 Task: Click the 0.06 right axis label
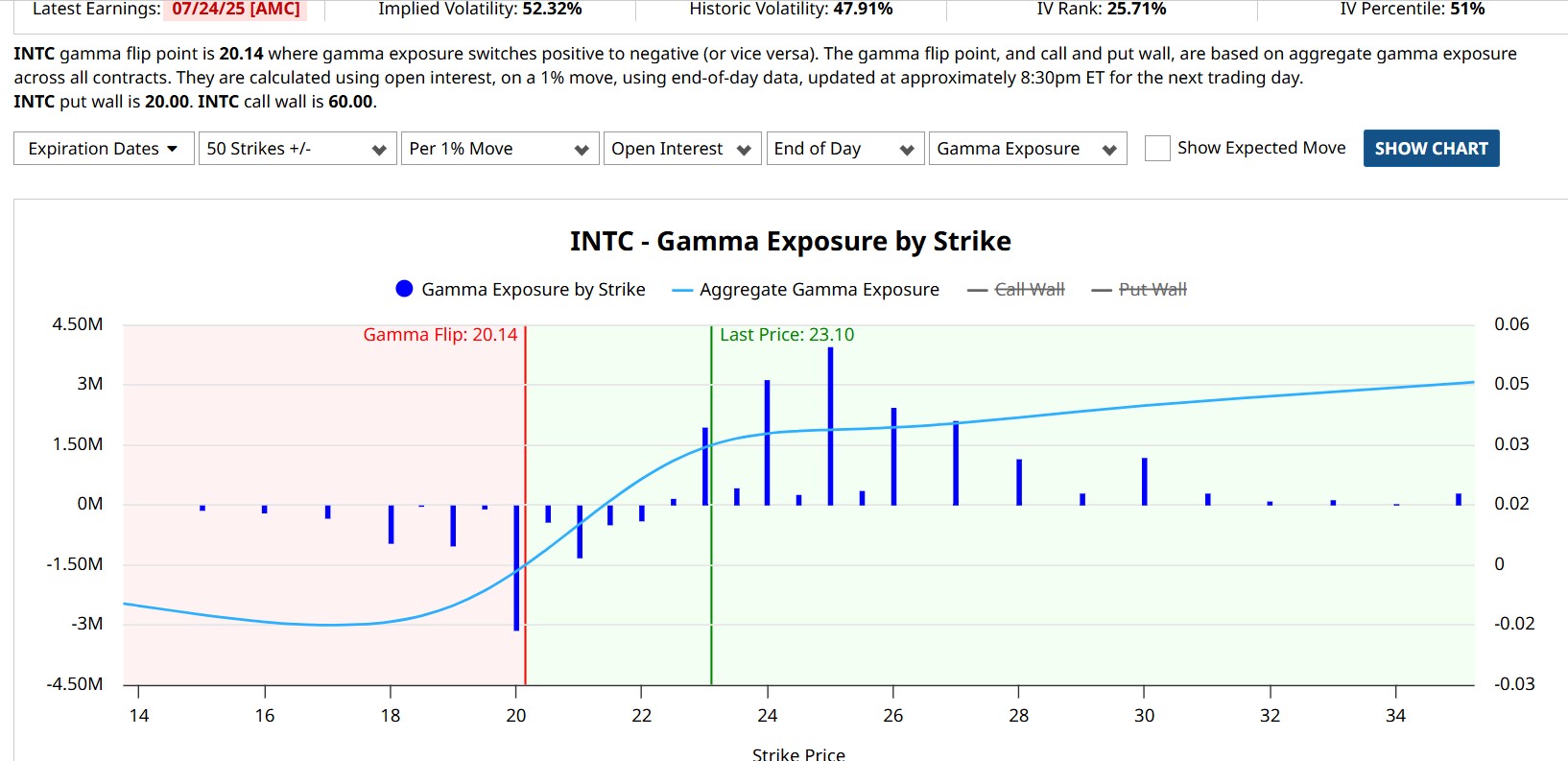[x=1511, y=324]
